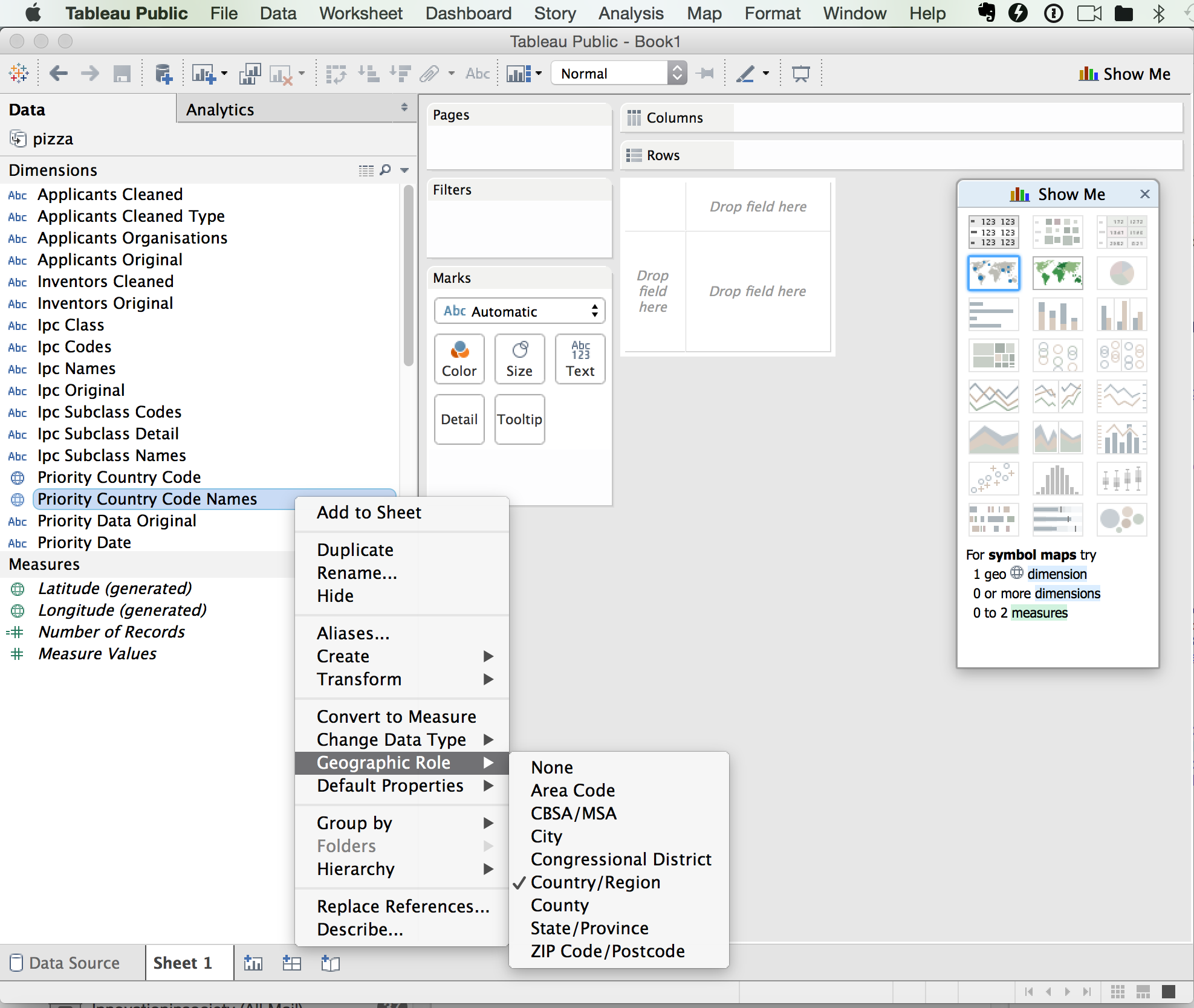Image resolution: width=1194 pixels, height=1008 pixels.
Task: Click the Color button on Marks card
Action: pyautogui.click(x=459, y=359)
